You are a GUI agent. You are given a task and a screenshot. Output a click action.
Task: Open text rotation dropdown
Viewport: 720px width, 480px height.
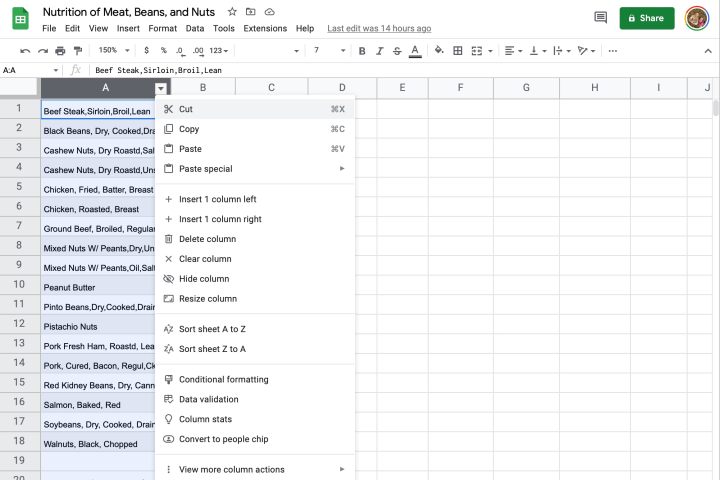point(586,51)
